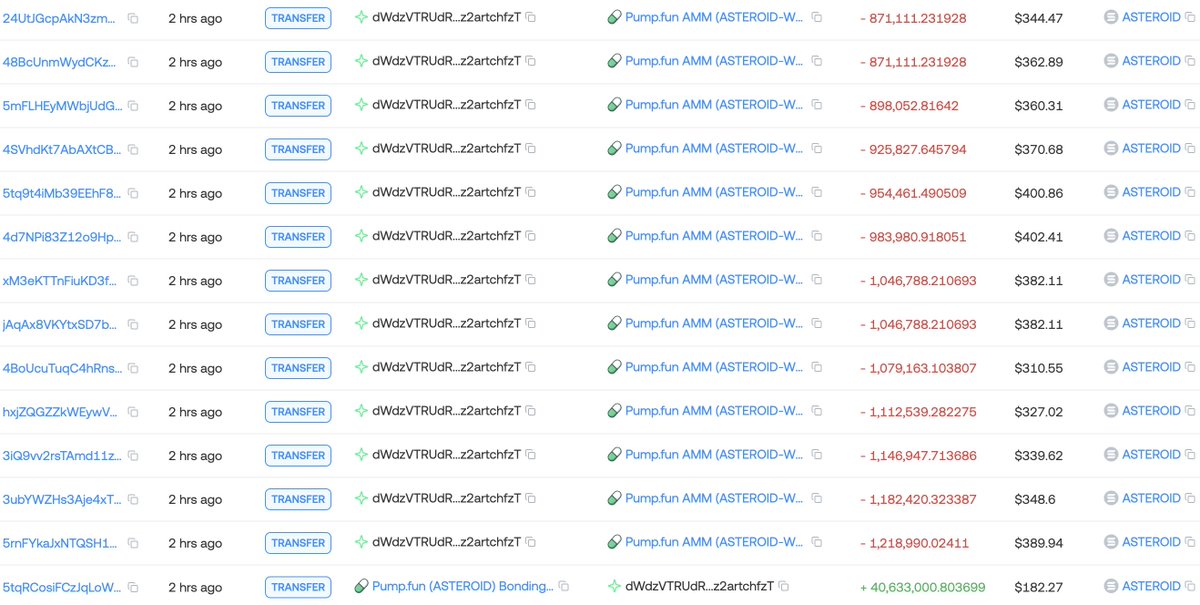The image size is (1200, 605).
Task: Click ASTEROID token icon in $389.94 row
Action: (1110, 542)
